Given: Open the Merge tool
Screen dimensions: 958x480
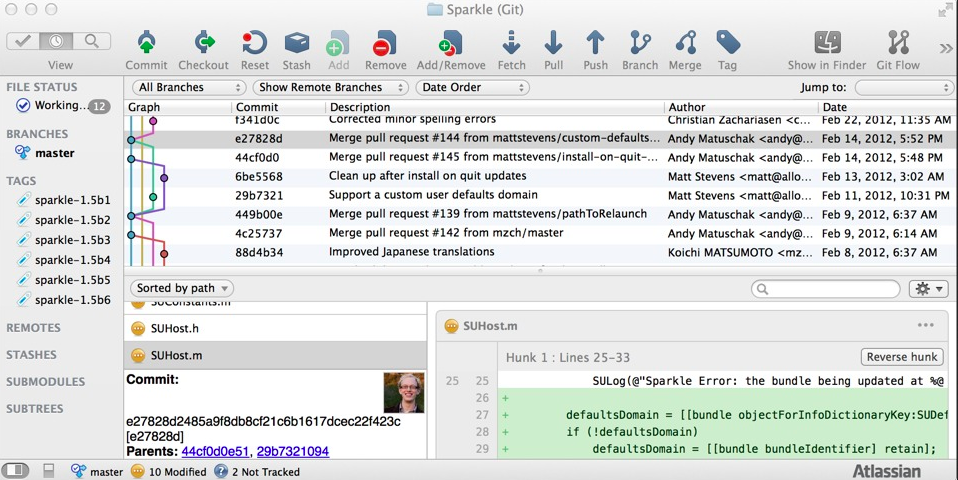Looking at the screenshot, I should (686, 43).
